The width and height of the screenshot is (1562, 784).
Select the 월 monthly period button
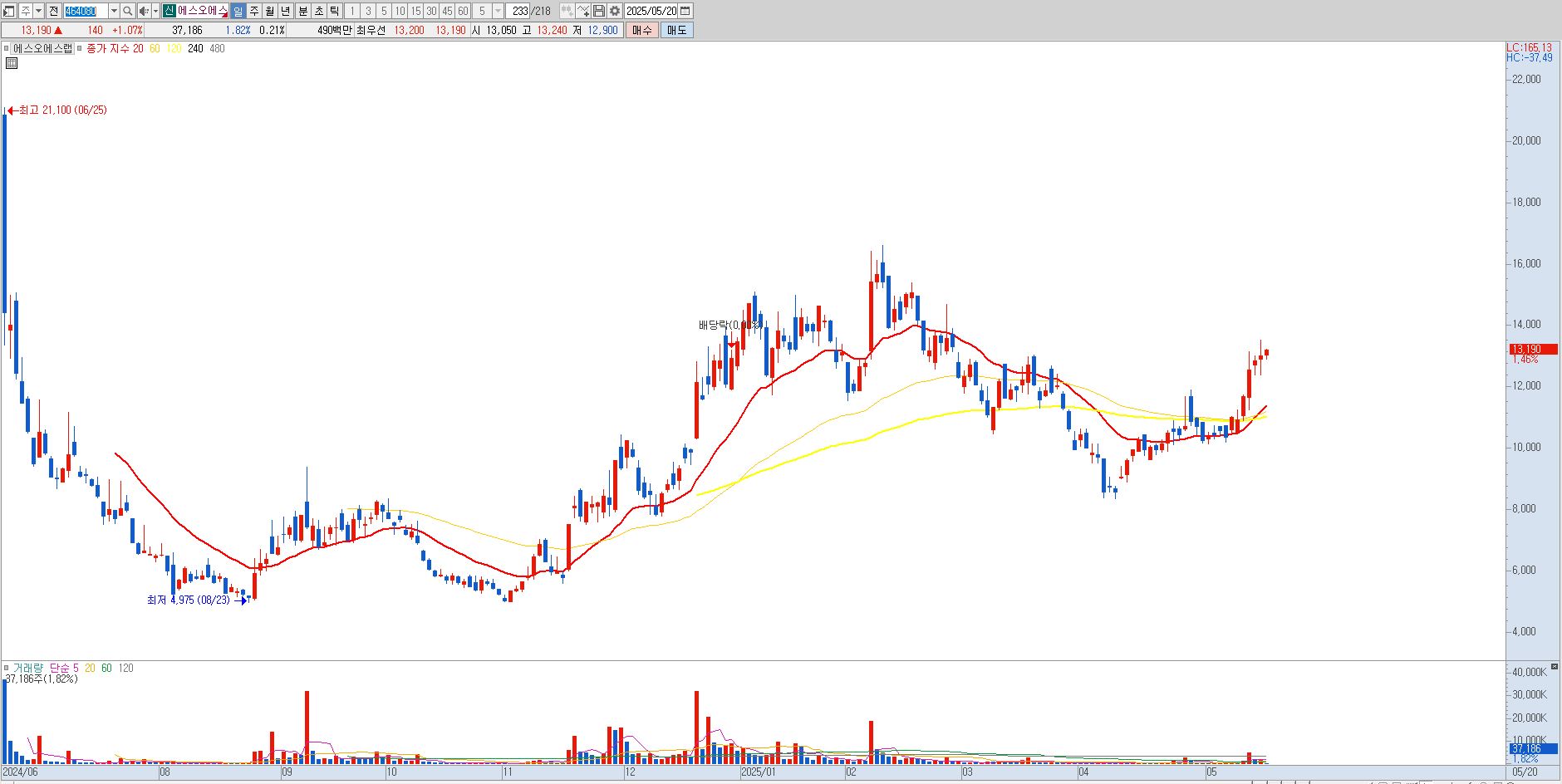coord(269,11)
